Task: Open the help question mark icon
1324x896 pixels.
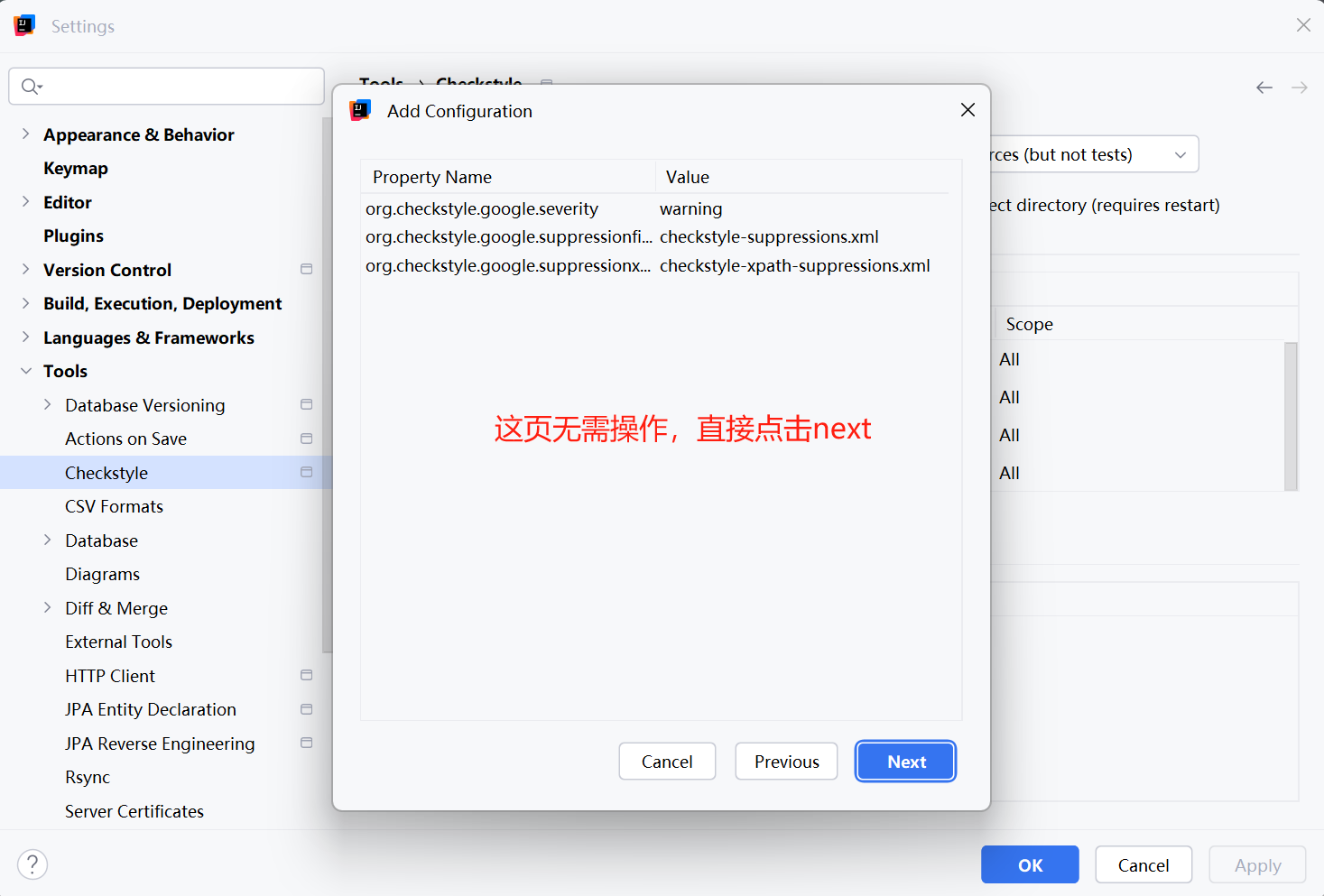Action: point(32,864)
